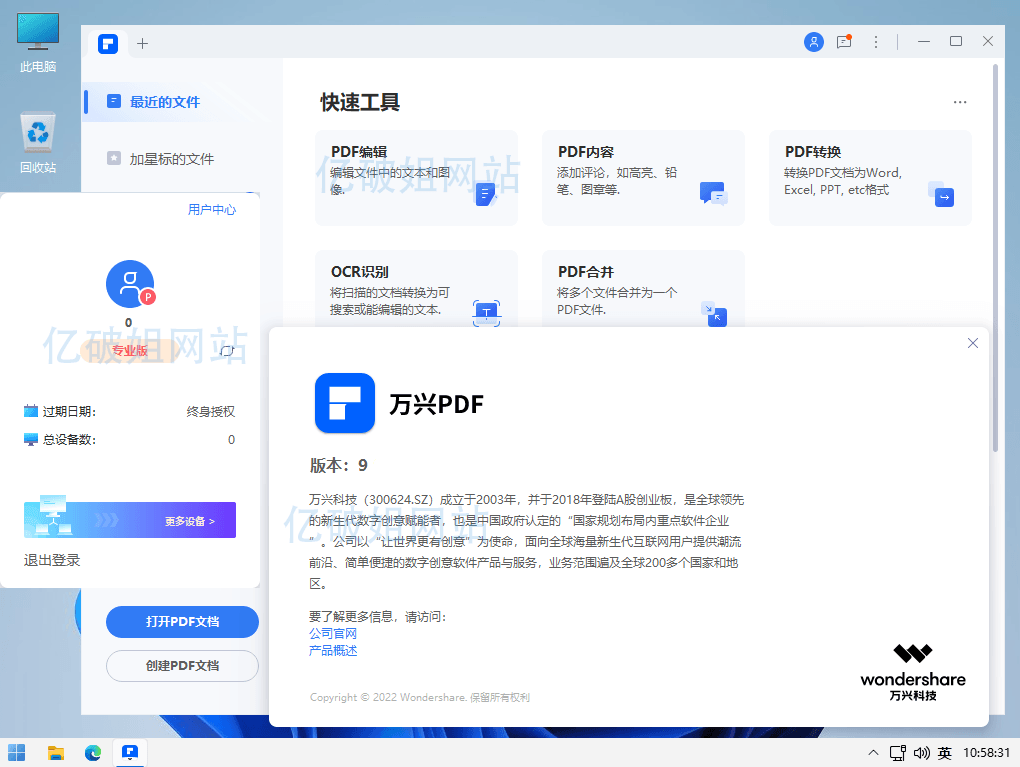Click the calendar icon next to 过期日期

point(31,411)
